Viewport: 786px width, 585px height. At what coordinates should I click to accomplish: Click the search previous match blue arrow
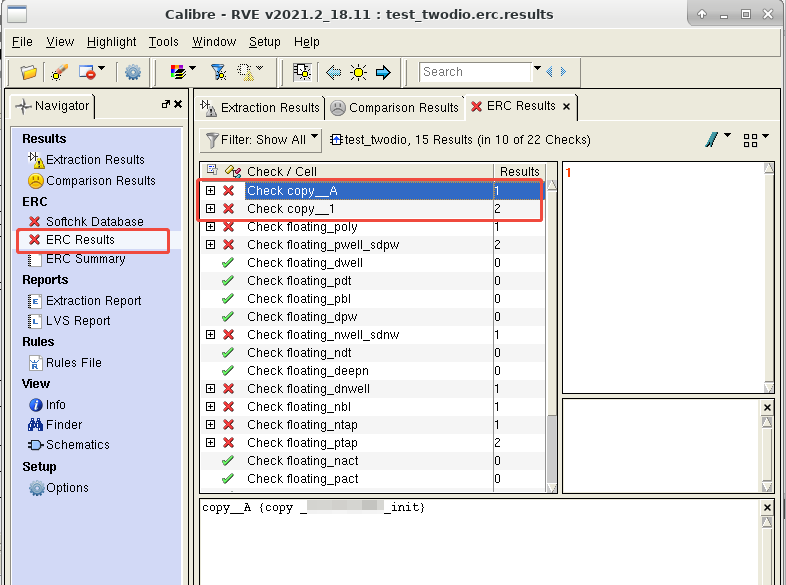(549, 72)
